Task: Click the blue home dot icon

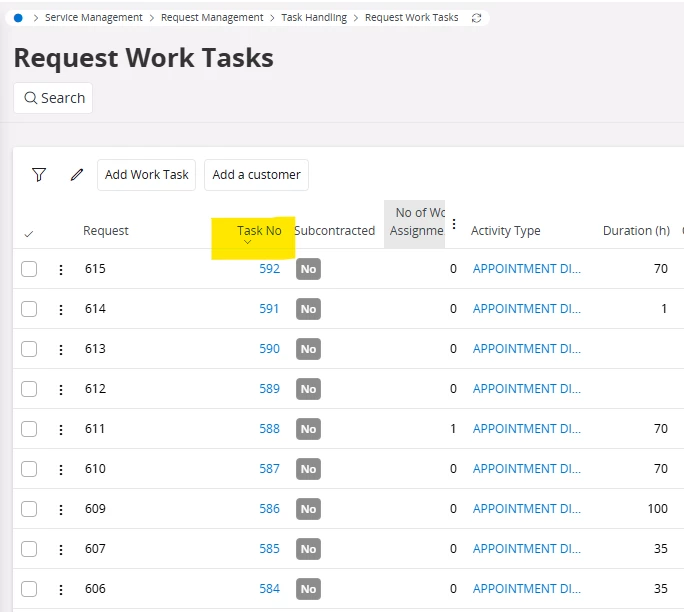Action: coord(19,18)
